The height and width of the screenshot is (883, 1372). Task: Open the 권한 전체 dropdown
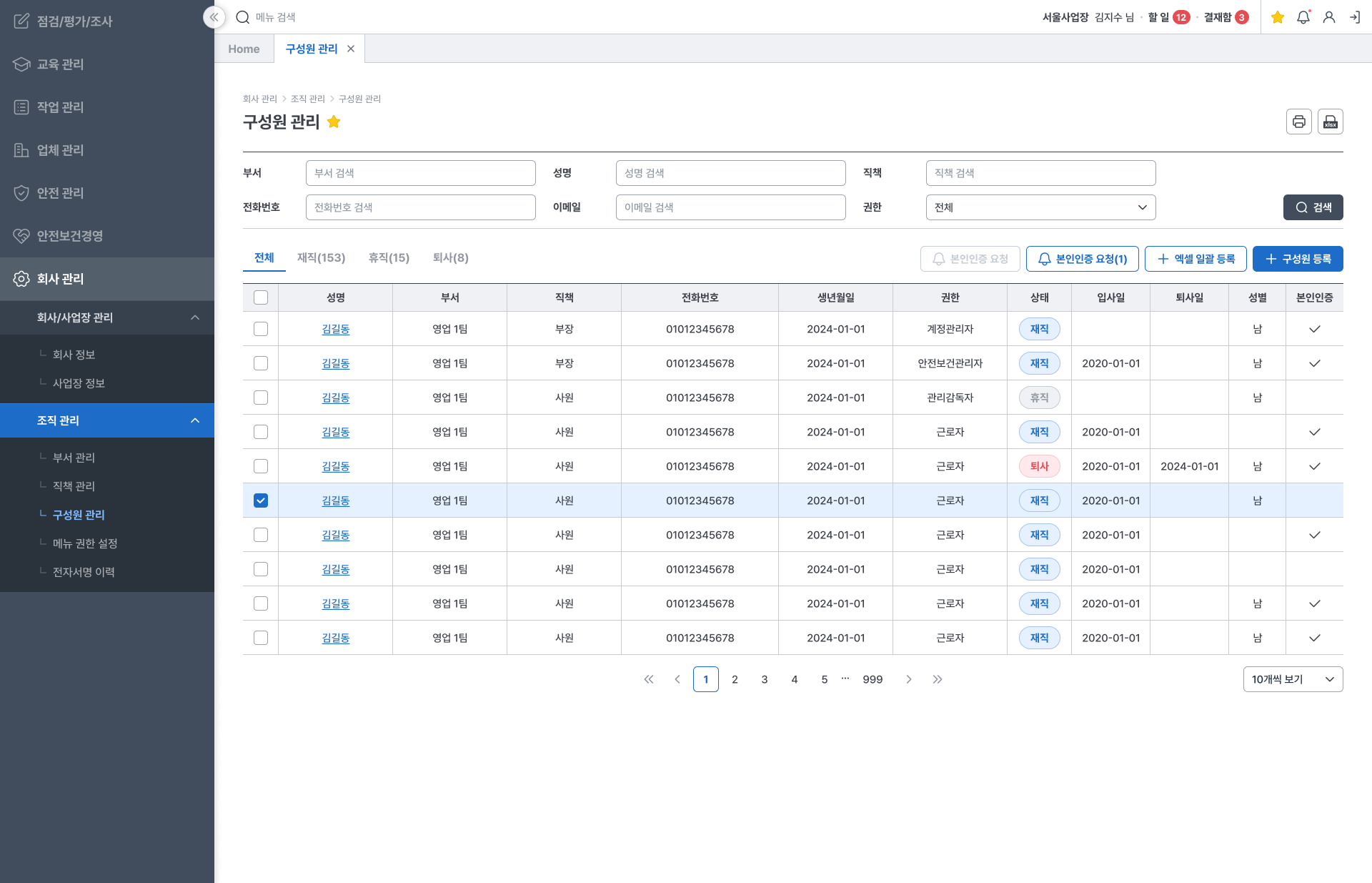(1040, 207)
